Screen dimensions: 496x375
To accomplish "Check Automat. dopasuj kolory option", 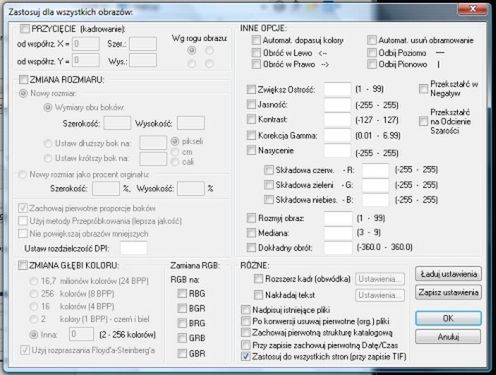I will [256, 40].
